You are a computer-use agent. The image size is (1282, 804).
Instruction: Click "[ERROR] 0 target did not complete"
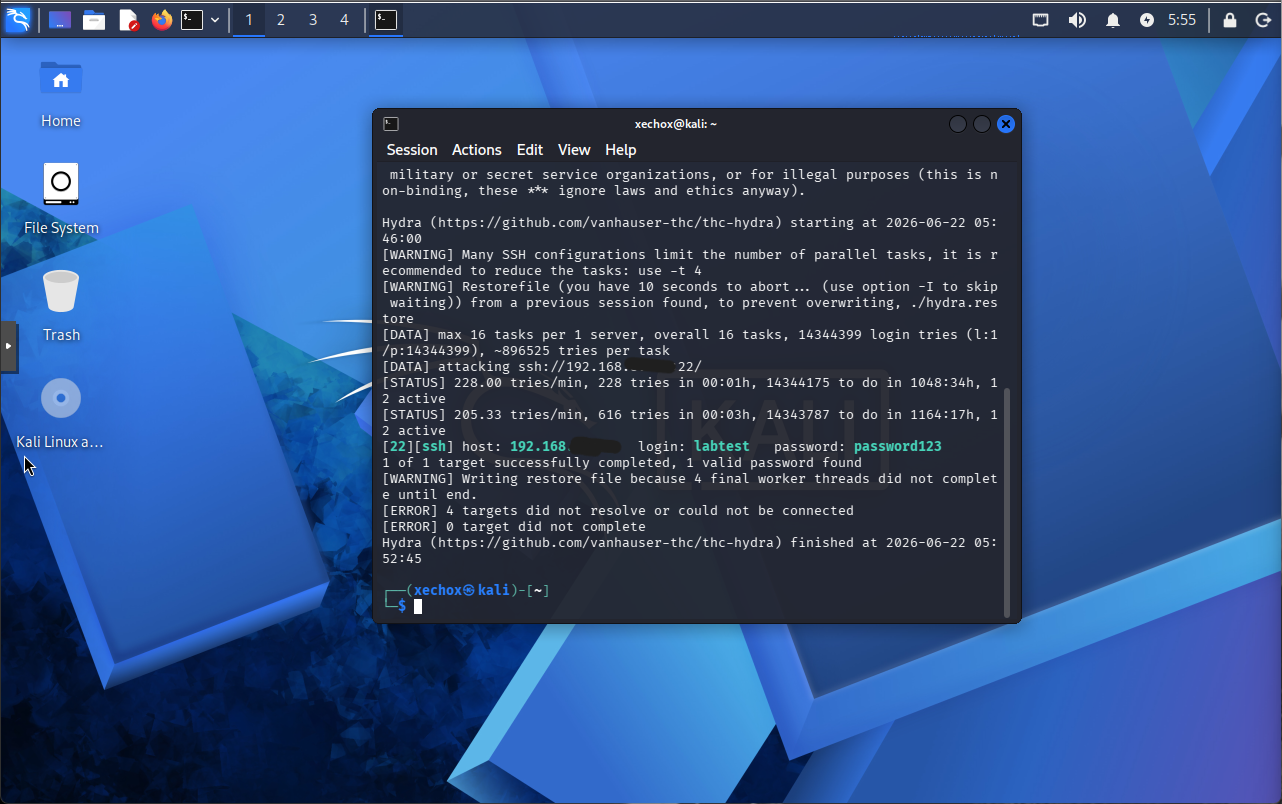pyautogui.click(x=514, y=526)
